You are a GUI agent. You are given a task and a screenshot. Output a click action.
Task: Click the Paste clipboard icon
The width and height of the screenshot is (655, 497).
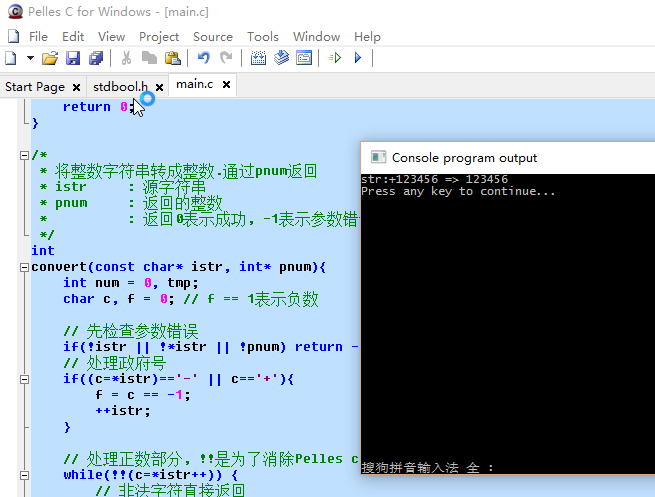173,58
